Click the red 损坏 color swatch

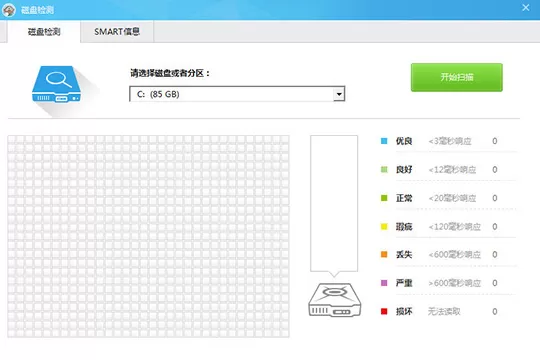click(x=384, y=311)
